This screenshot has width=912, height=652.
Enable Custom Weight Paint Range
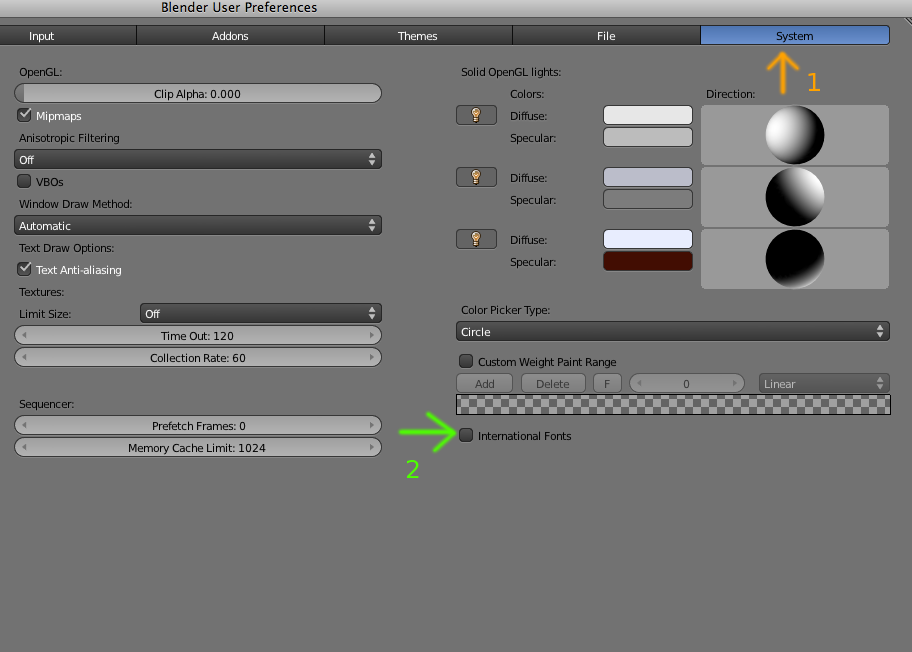[466, 362]
